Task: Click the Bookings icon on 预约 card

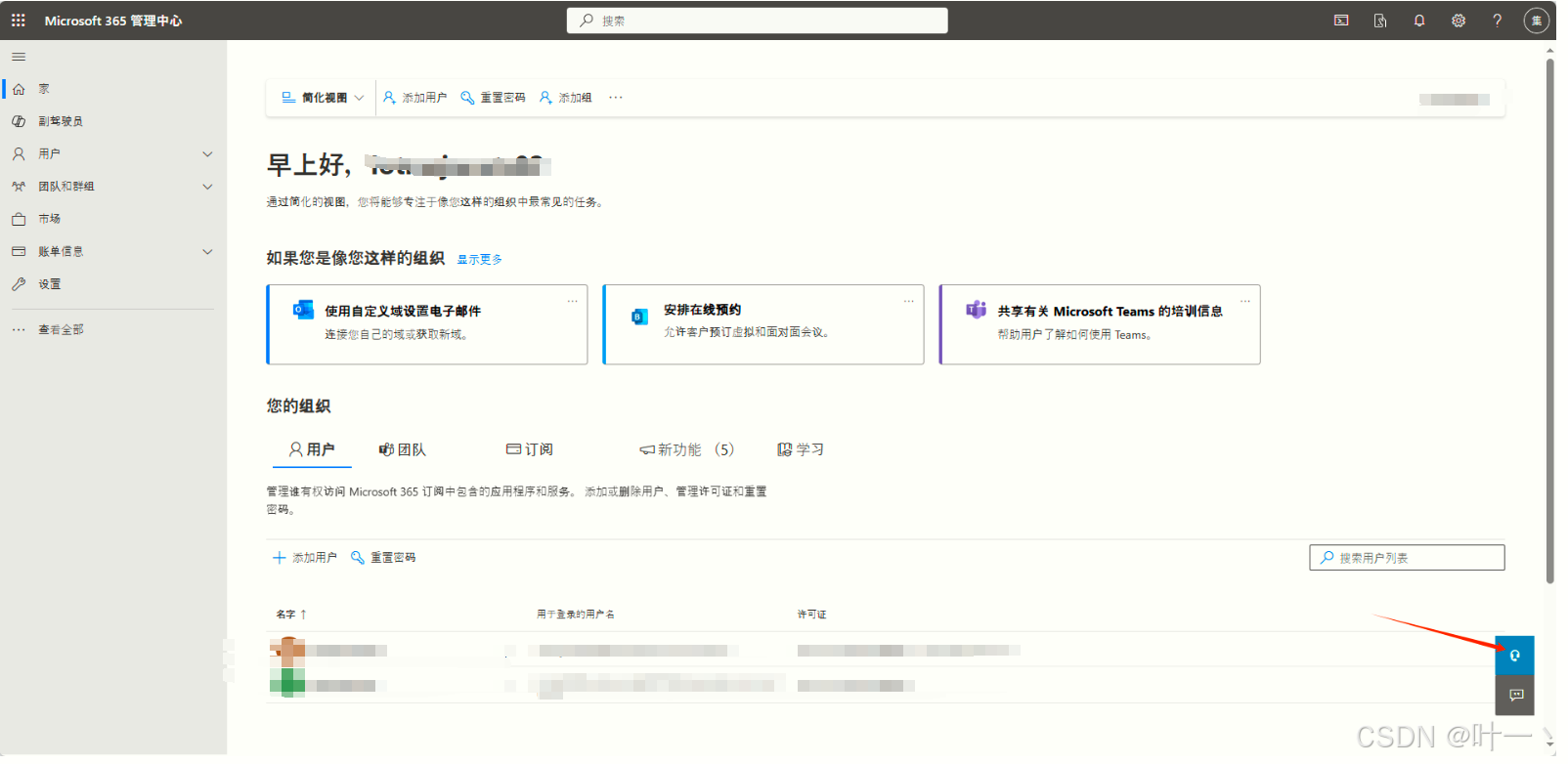Action: coord(639,317)
